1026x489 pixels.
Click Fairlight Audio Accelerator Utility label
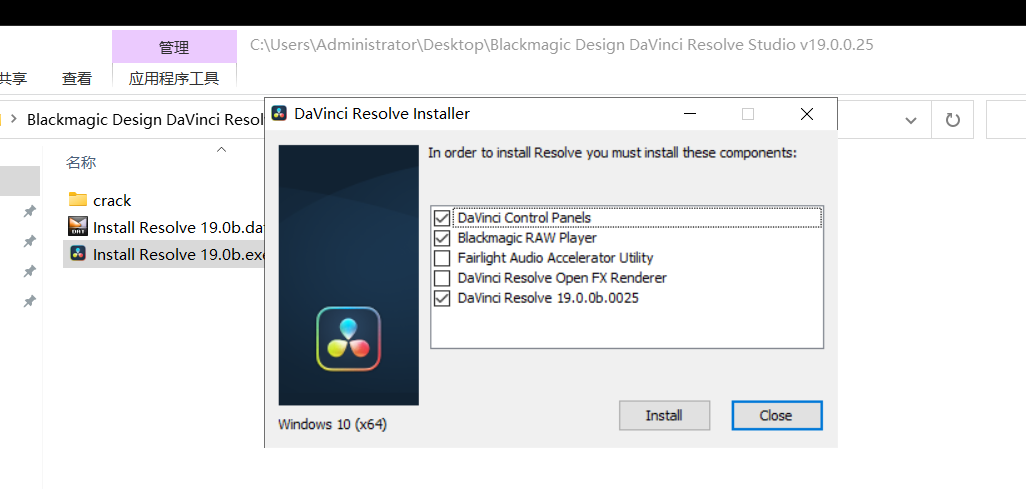[x=556, y=258]
